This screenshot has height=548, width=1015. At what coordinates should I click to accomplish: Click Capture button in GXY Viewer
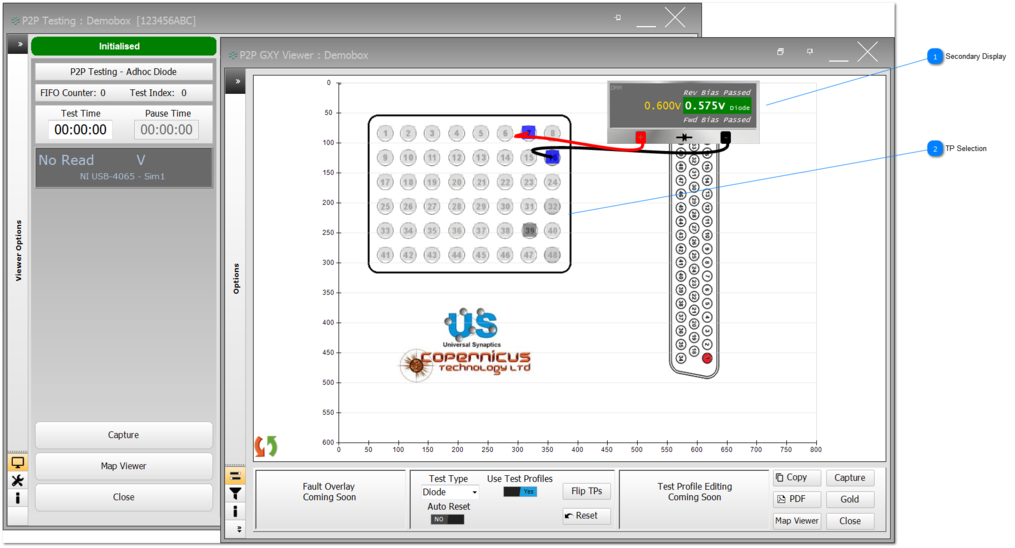point(850,477)
